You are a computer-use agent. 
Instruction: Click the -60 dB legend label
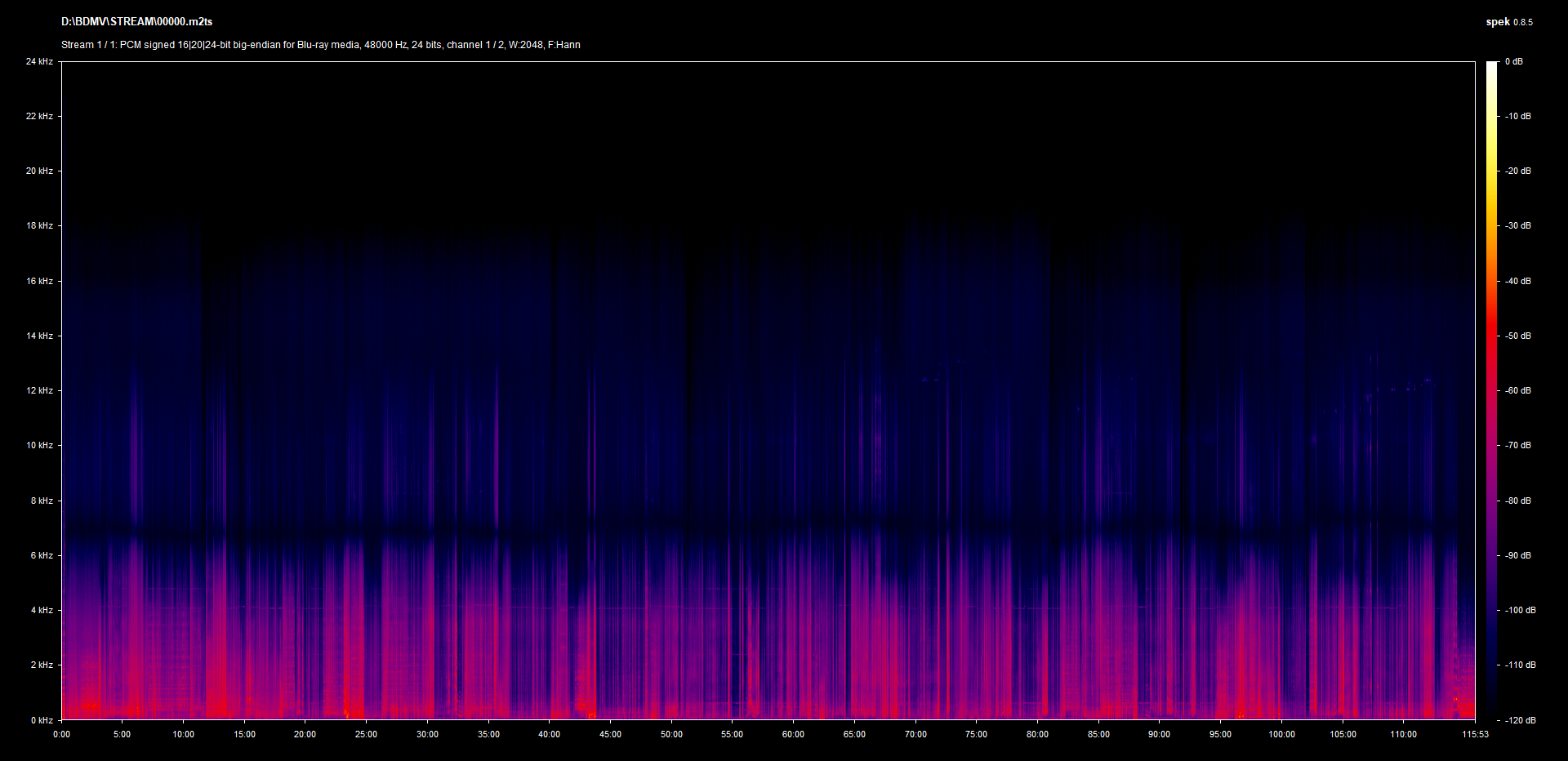tap(1518, 390)
